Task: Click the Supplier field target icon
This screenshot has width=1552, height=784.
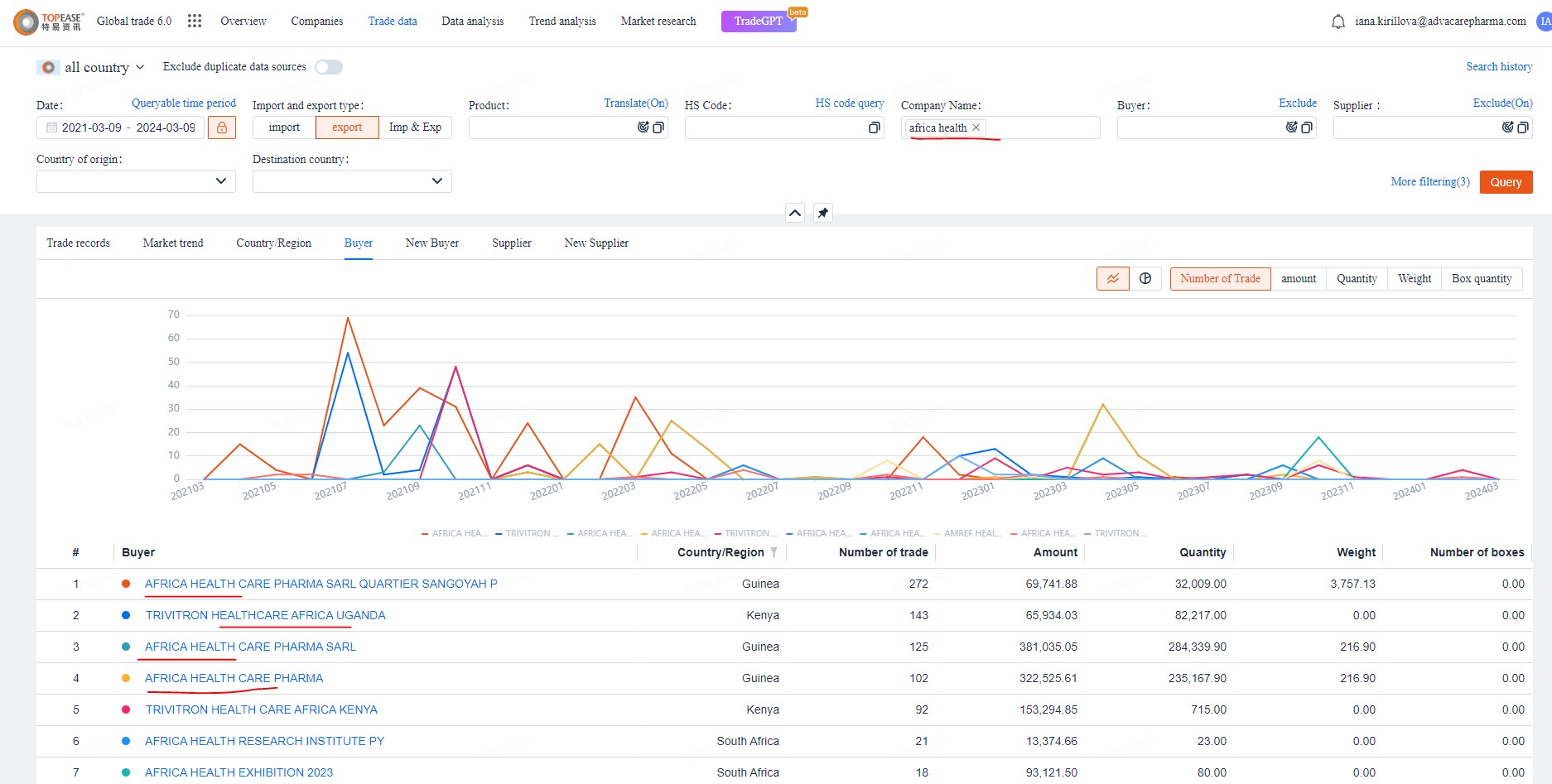Action: pyautogui.click(x=1507, y=127)
